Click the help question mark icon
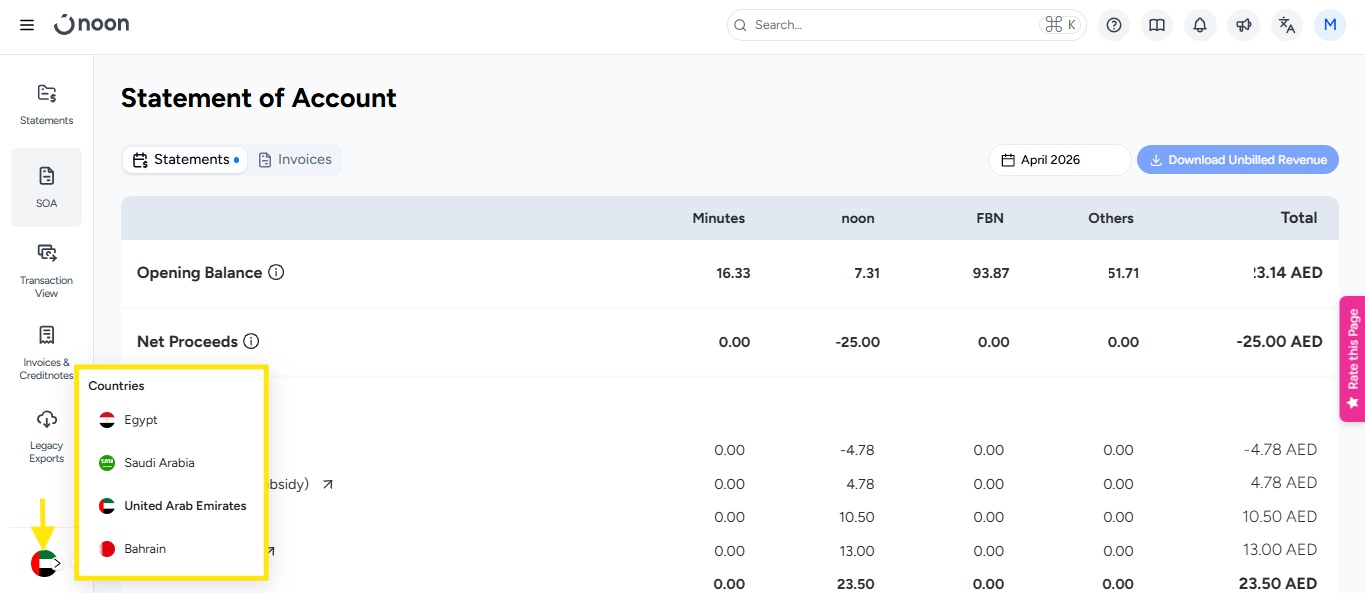This screenshot has width=1365, height=593. tap(1114, 25)
